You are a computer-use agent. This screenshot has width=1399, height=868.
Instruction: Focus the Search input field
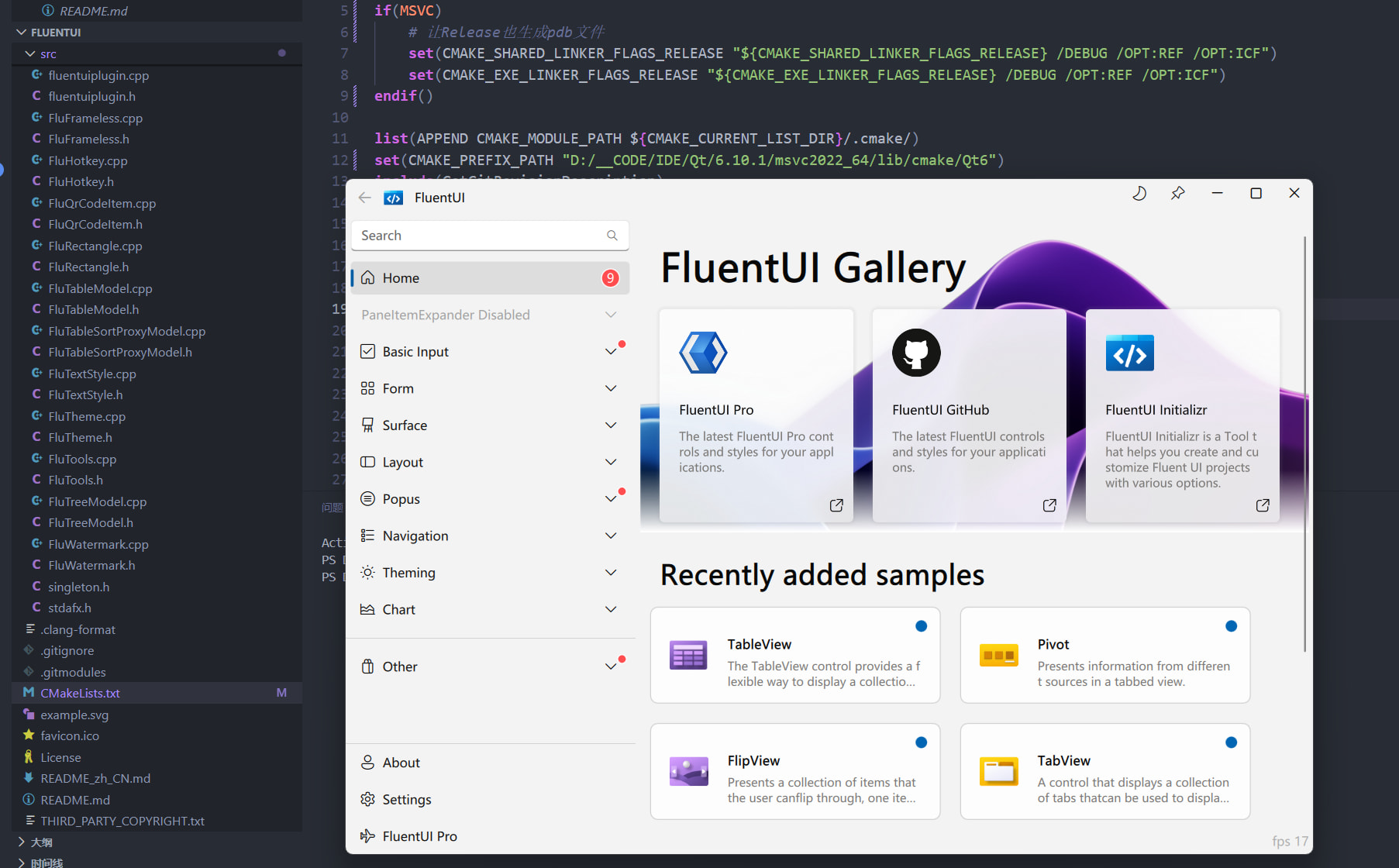pyautogui.click(x=490, y=236)
